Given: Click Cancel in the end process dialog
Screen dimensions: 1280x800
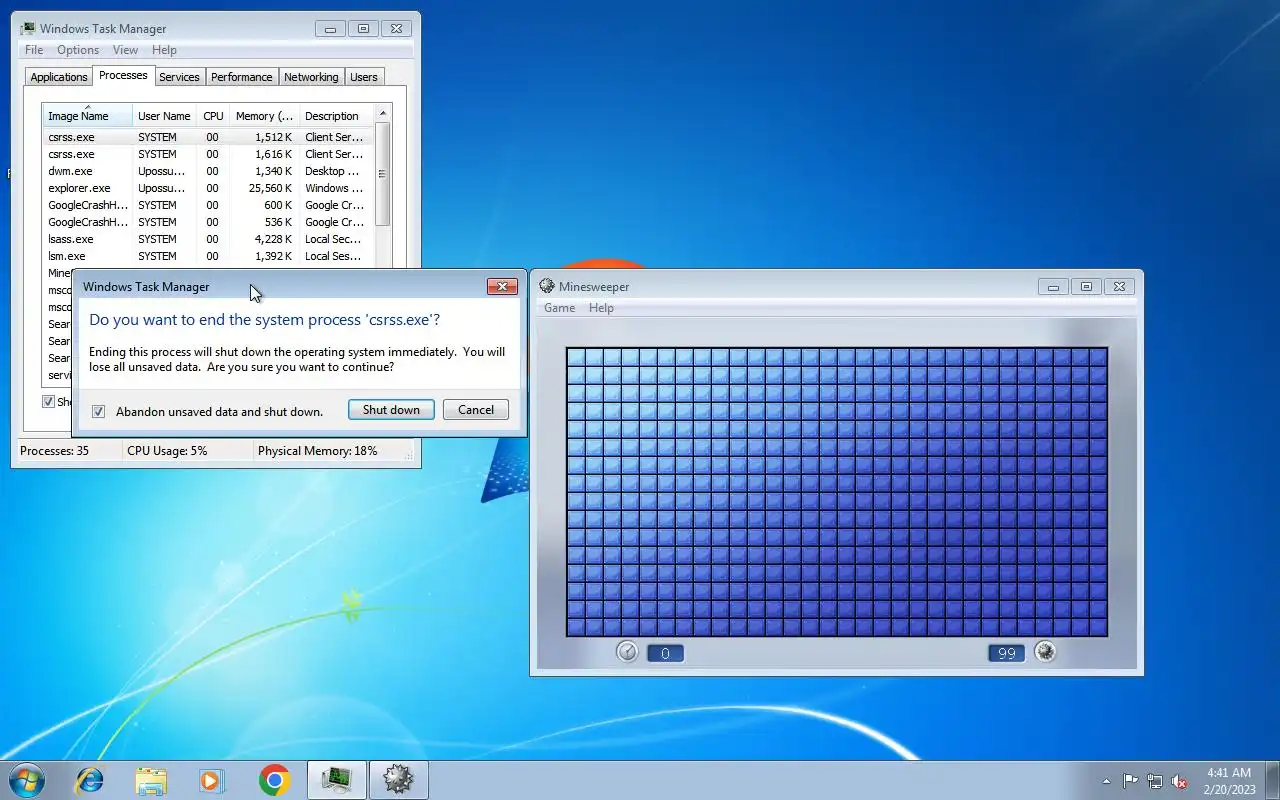Looking at the screenshot, I should [x=476, y=409].
